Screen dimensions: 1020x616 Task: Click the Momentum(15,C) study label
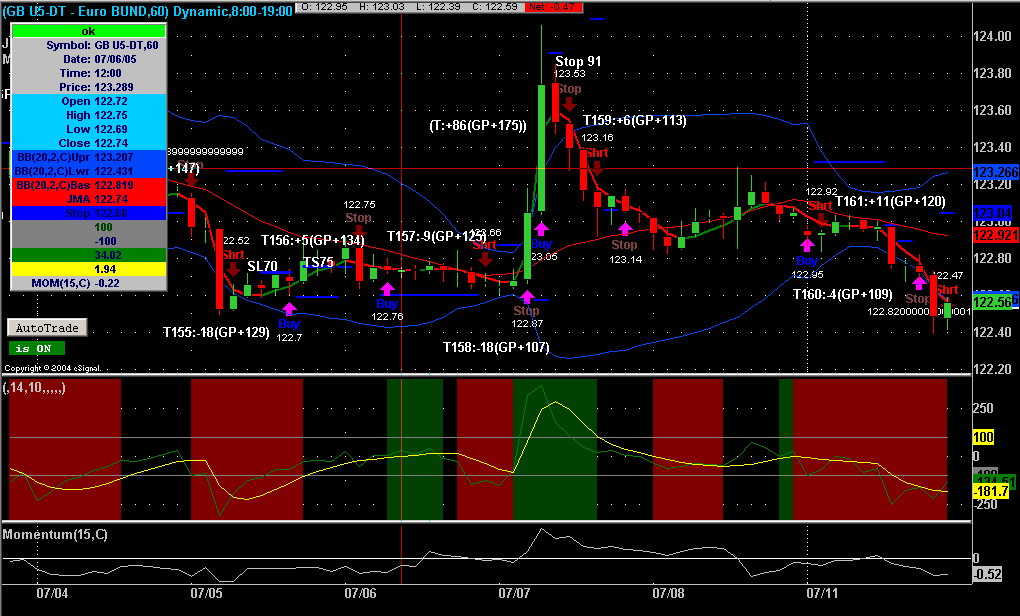pos(55,535)
